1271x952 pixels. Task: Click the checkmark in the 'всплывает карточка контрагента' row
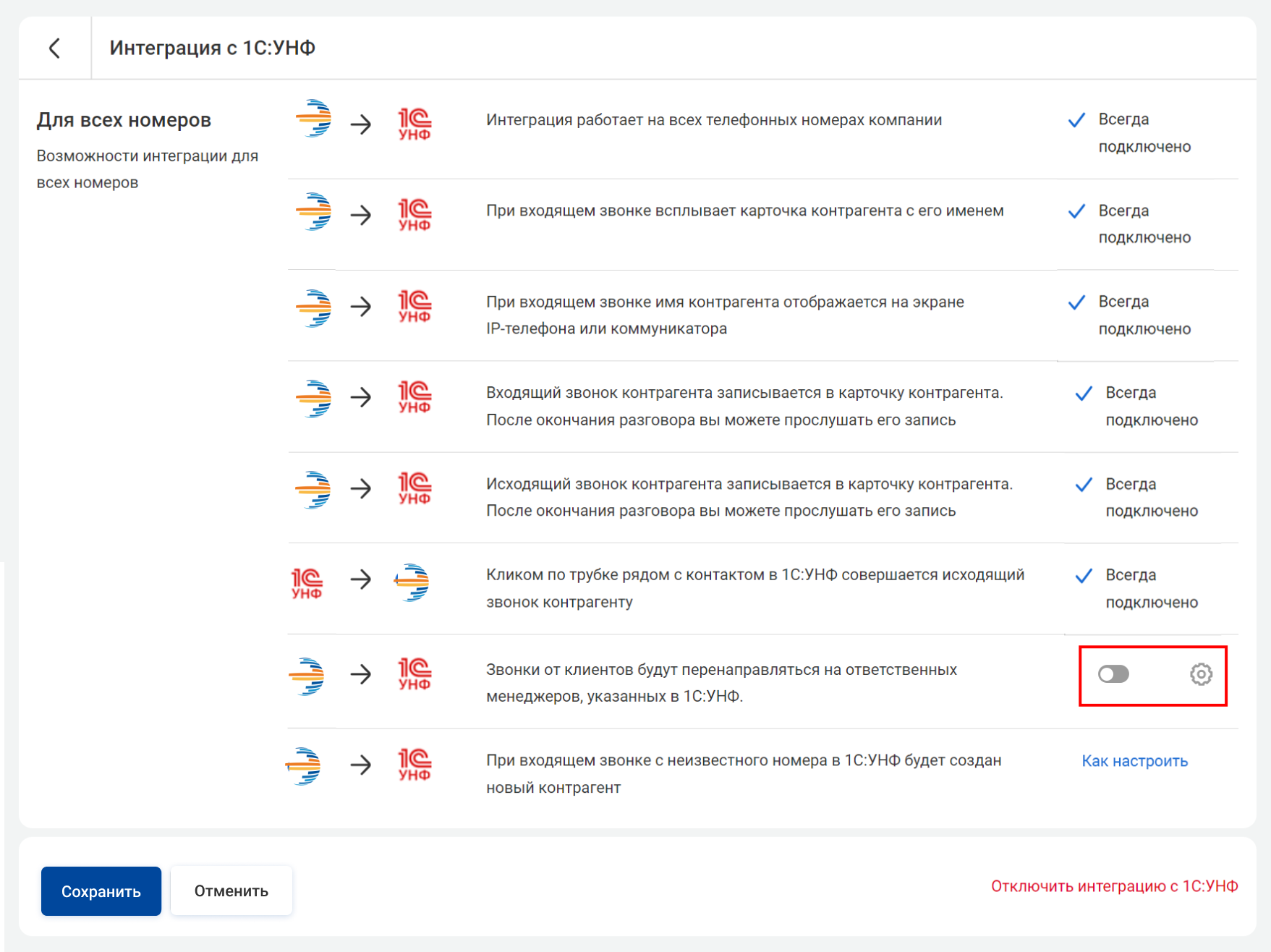pyautogui.click(x=1076, y=211)
